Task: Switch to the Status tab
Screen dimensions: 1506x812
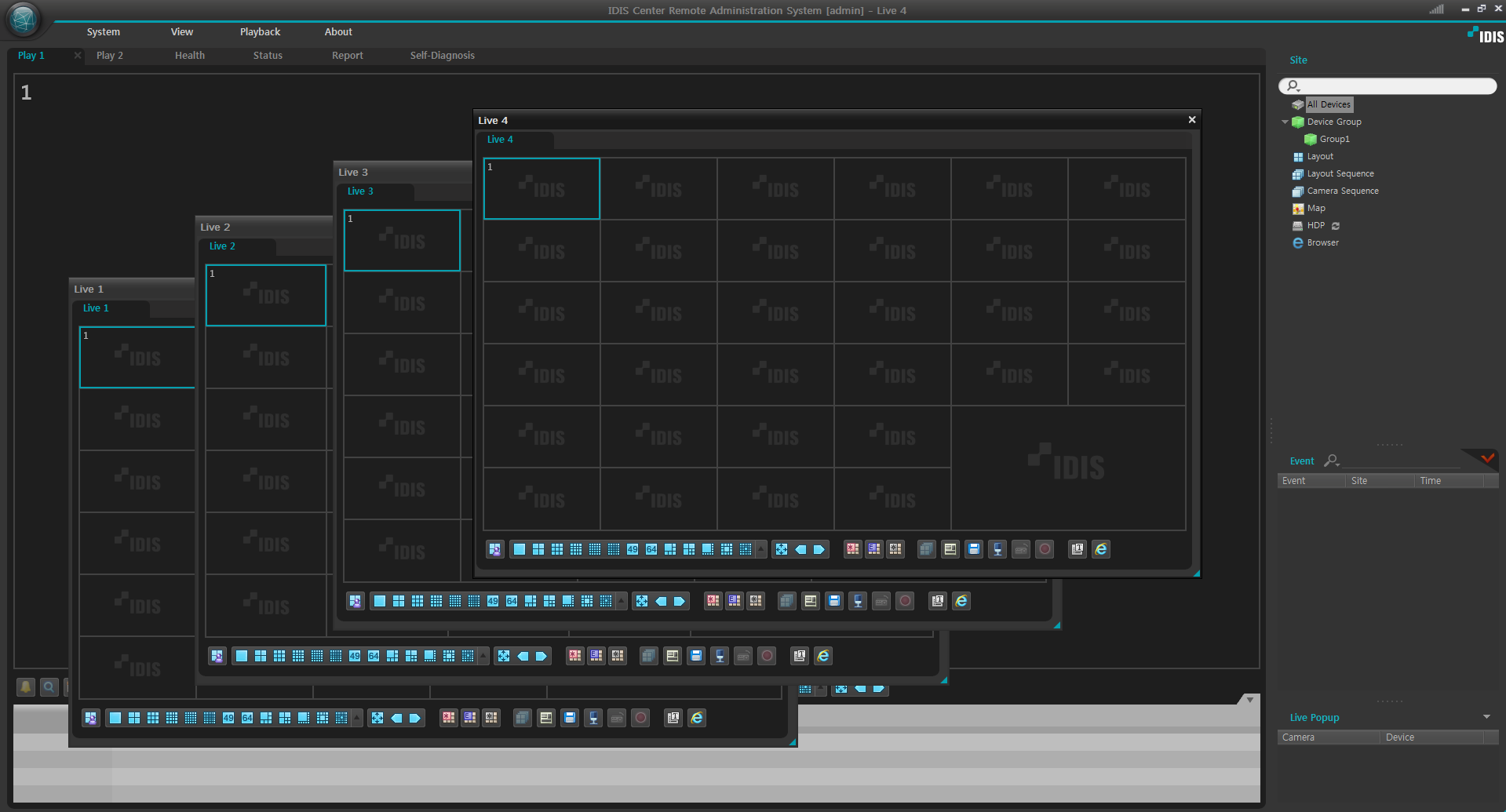Action: (x=268, y=56)
